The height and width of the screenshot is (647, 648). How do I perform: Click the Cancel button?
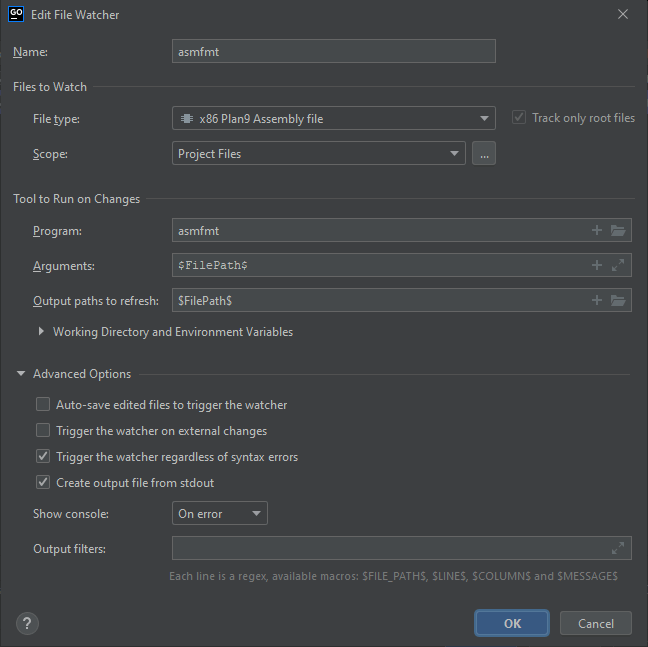click(x=596, y=623)
